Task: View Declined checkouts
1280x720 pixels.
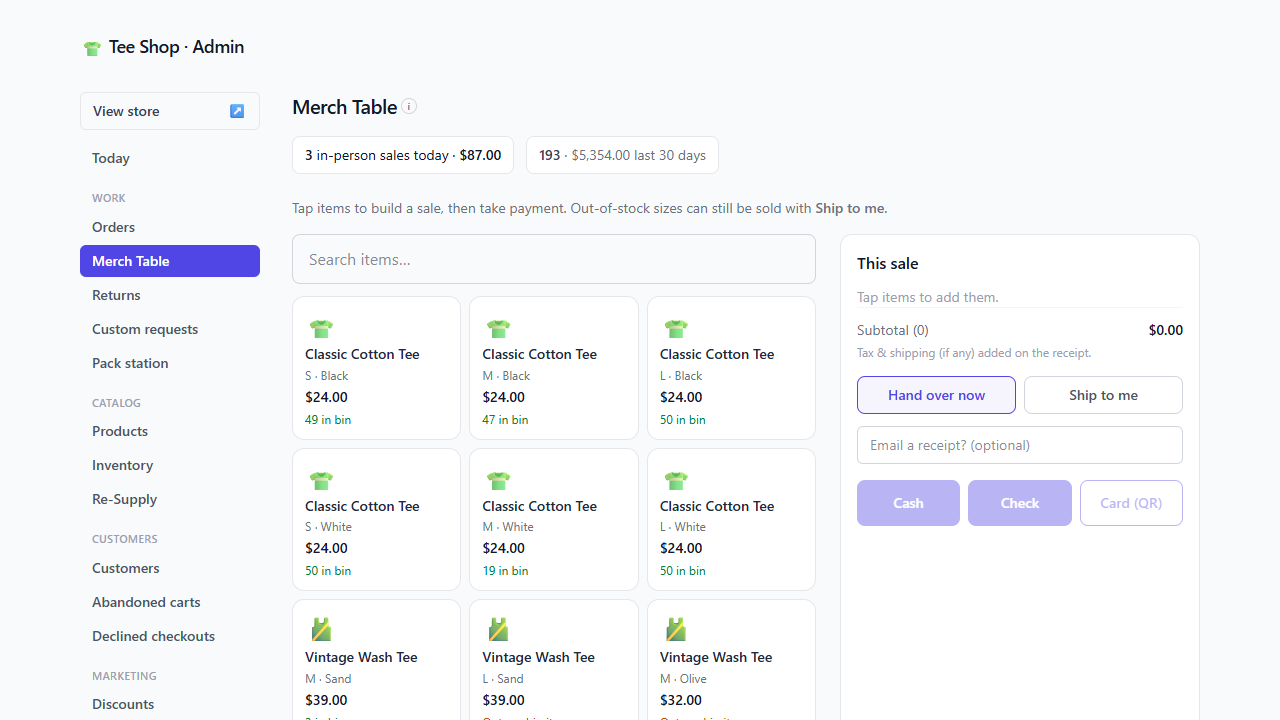Action: 170,636
